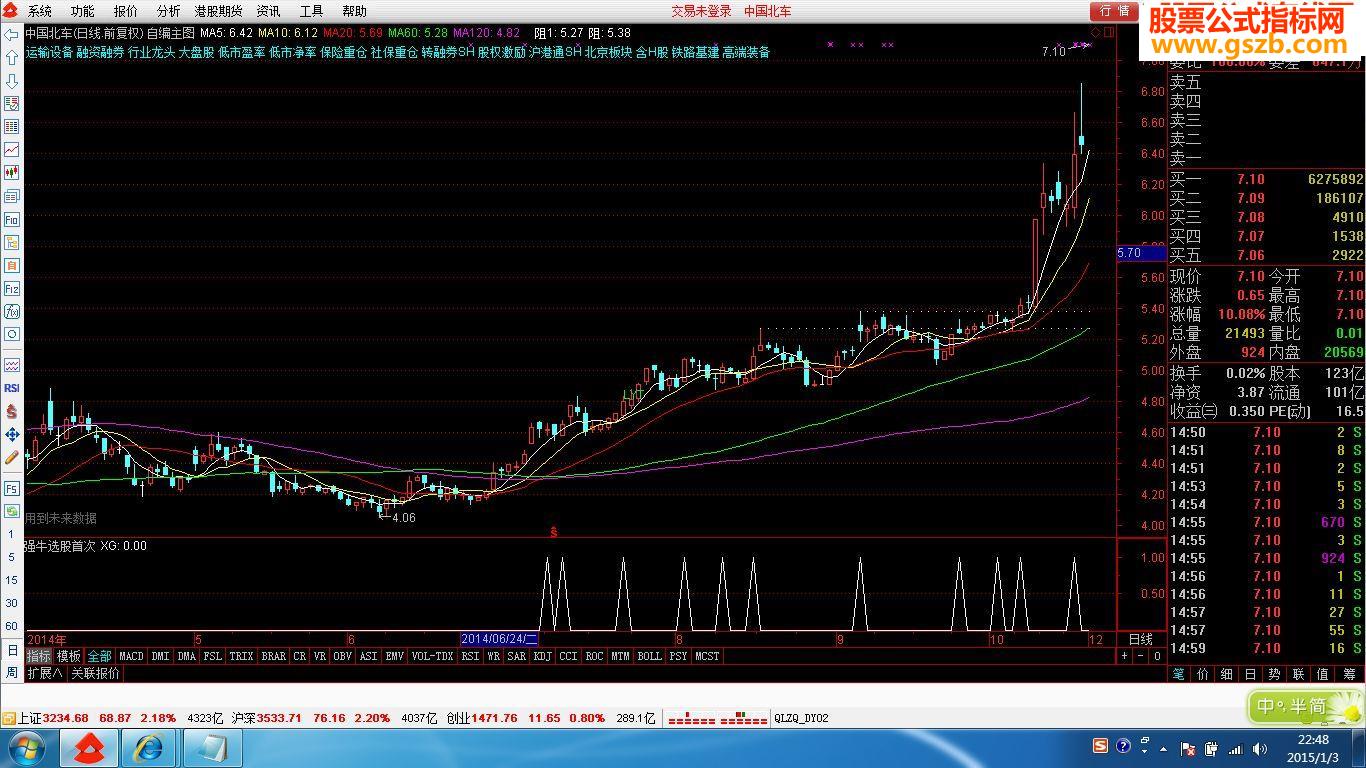This screenshot has width=1366, height=768.
Task: Click the line chart sidebar icon
Action: pos(12,150)
